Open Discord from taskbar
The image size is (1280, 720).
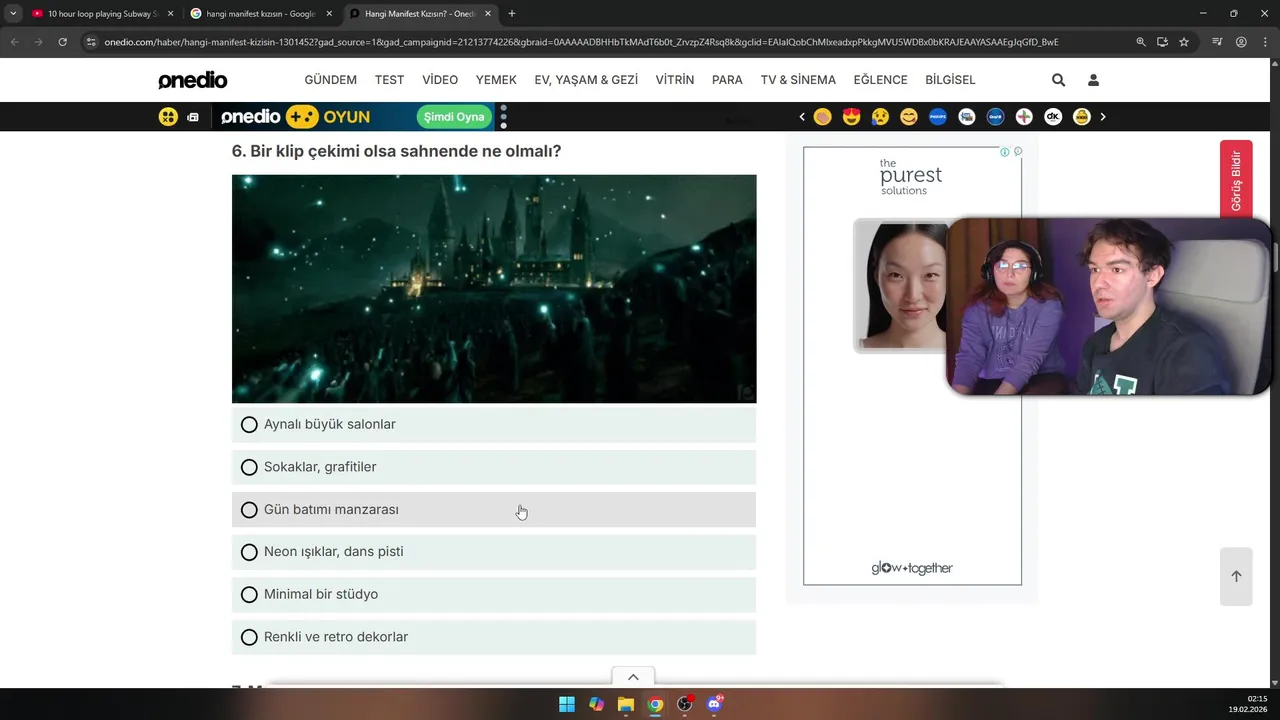pyautogui.click(x=714, y=704)
